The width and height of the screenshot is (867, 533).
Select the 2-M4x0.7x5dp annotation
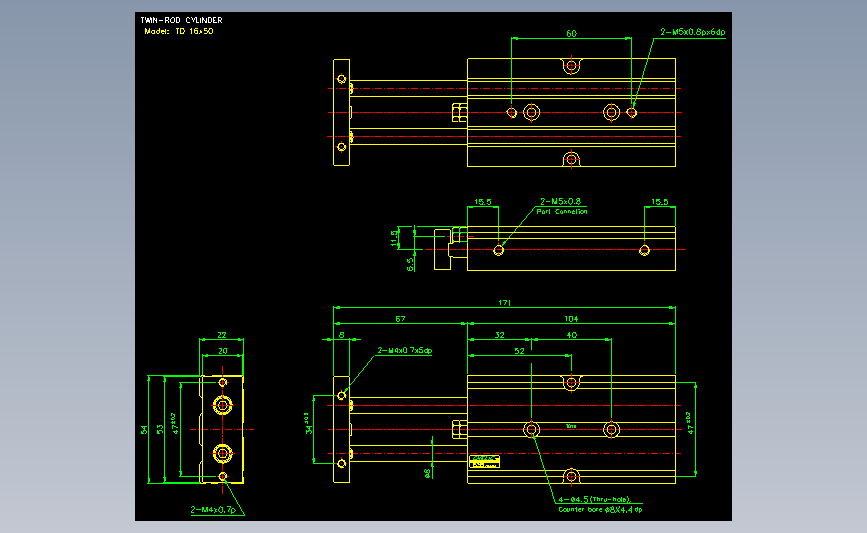coord(405,351)
